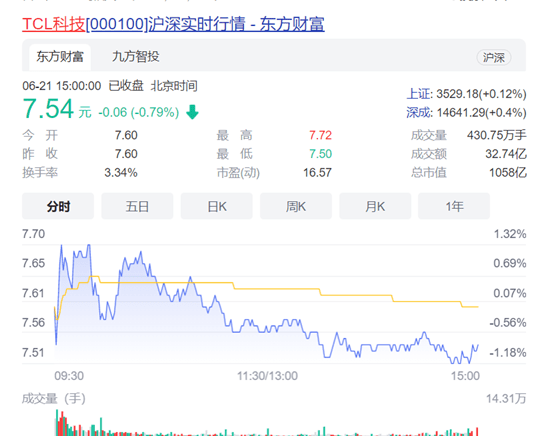Select the 五日 chart view

click(137, 206)
